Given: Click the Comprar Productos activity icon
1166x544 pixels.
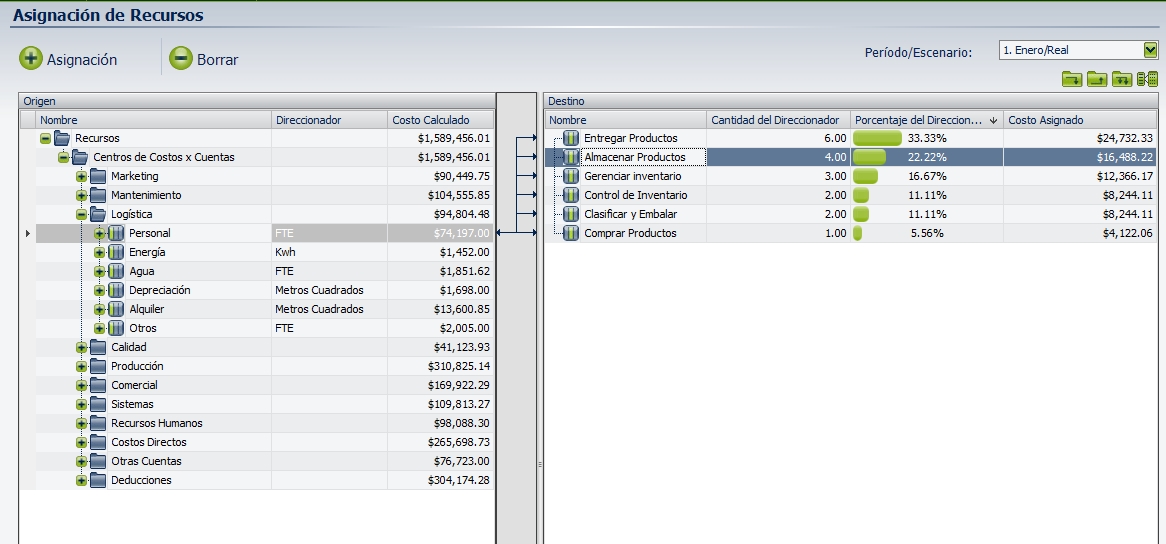Looking at the screenshot, I should point(571,233).
